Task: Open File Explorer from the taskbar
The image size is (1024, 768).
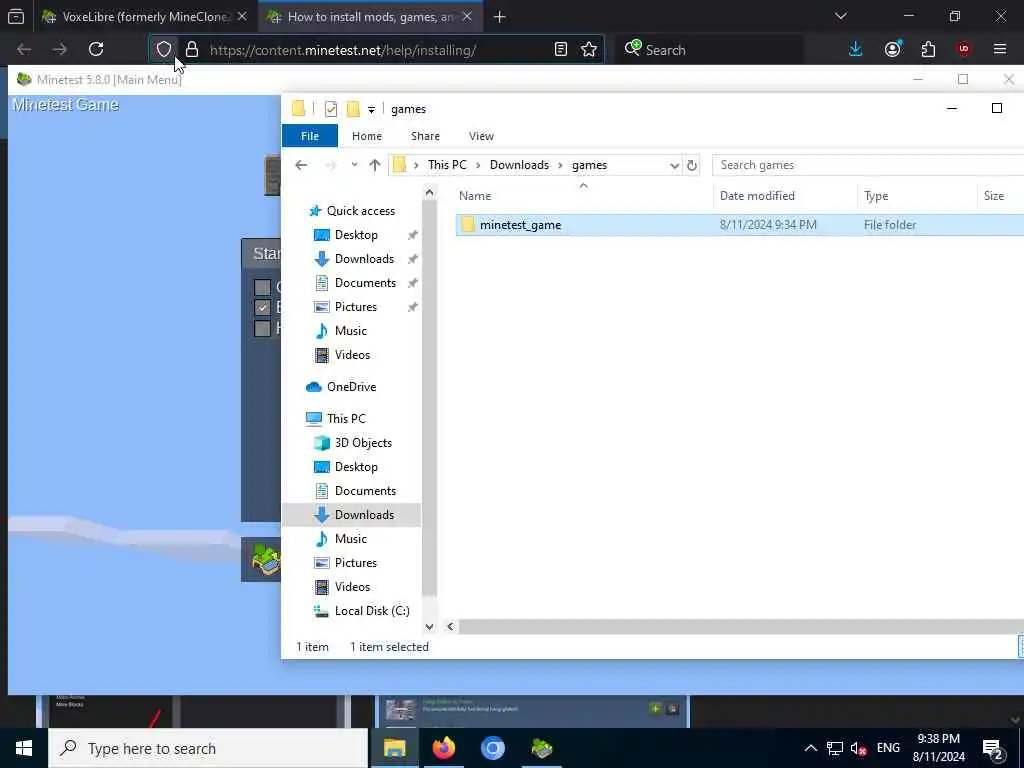Action: [x=394, y=748]
